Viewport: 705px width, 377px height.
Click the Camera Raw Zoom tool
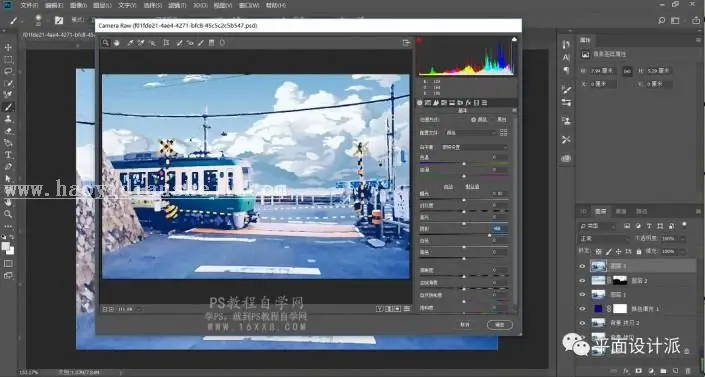coord(106,43)
